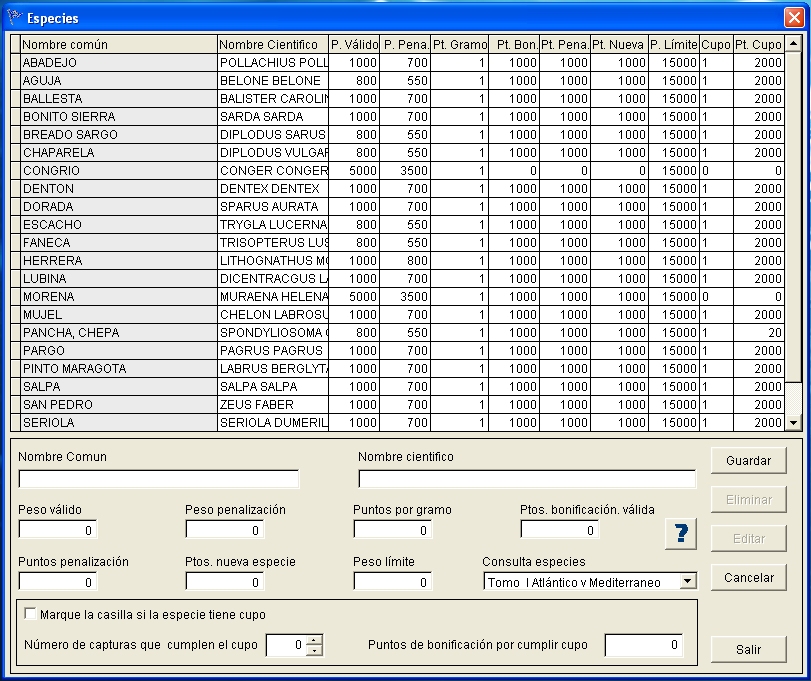This screenshot has width=811, height=681.
Task: Decrease the número de capturas spinner
Action: tap(315, 651)
